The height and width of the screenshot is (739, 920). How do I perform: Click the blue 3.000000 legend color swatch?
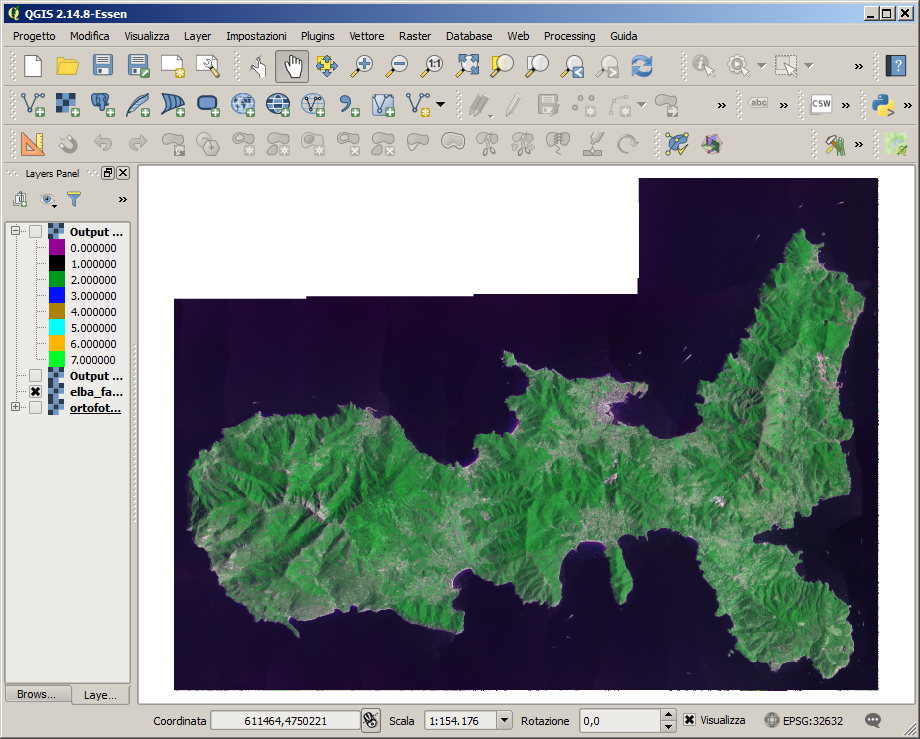[x=56, y=296]
